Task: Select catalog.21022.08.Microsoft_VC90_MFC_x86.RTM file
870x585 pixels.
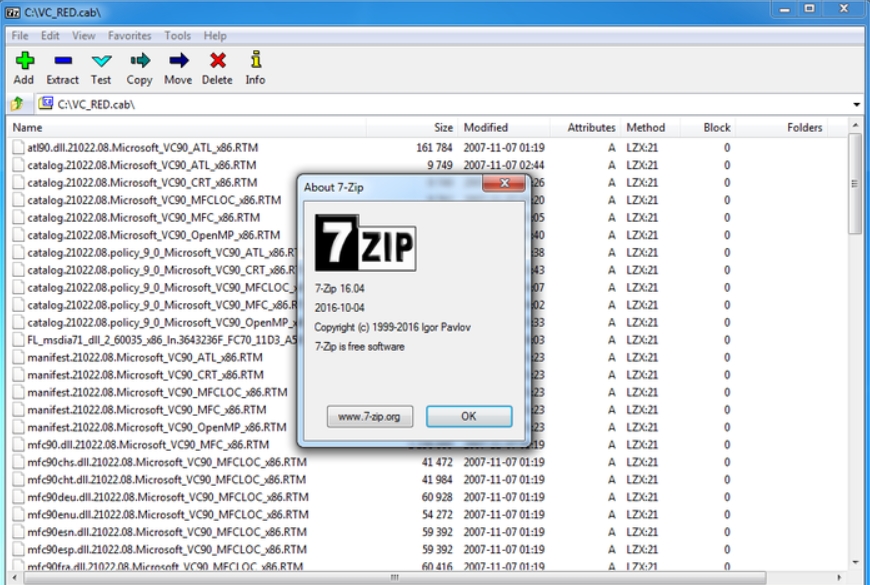Action: 144,218
